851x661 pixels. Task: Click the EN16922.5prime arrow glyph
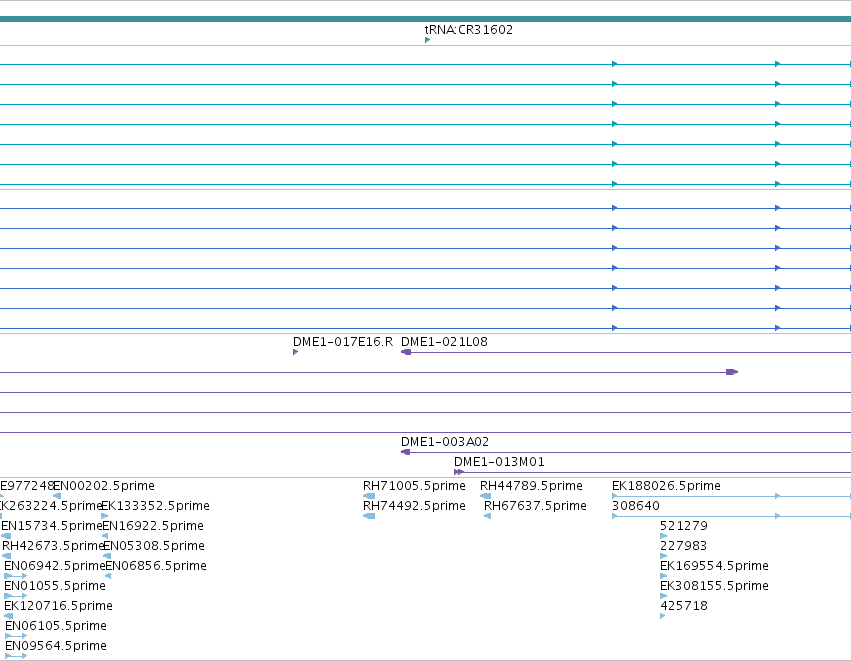pyautogui.click(x=105, y=536)
